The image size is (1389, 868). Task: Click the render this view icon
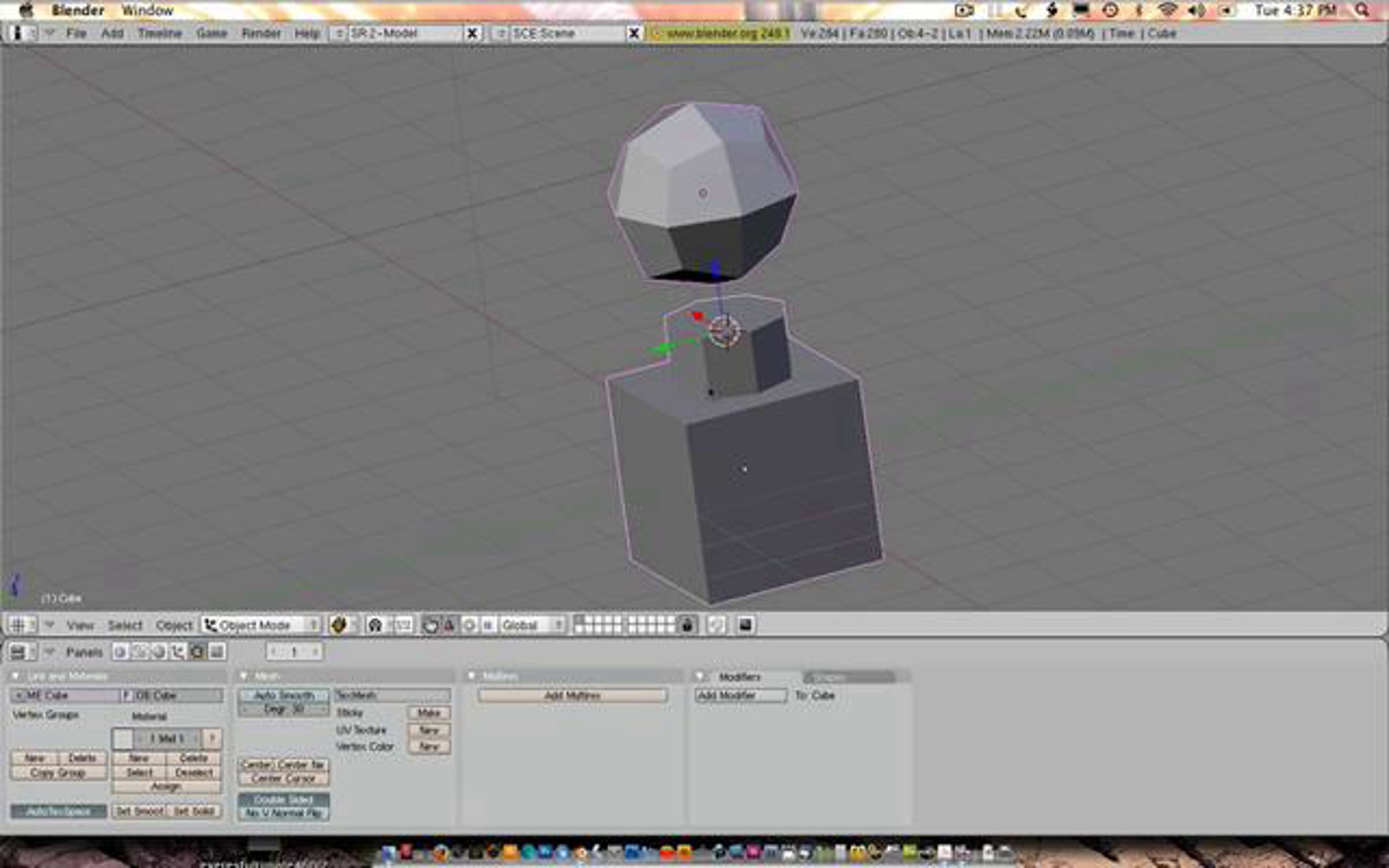(745, 625)
